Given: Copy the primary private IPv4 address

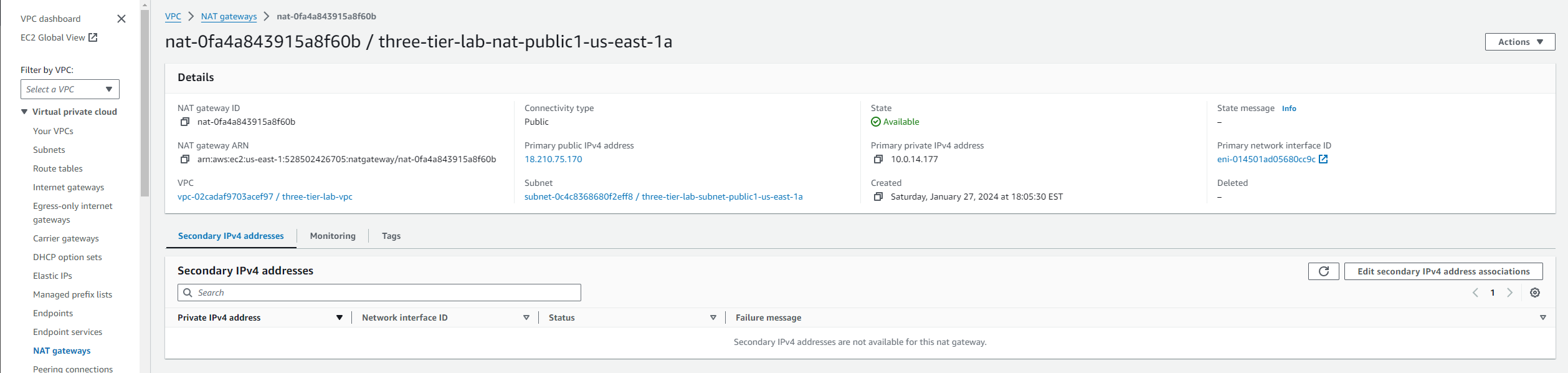Looking at the screenshot, I should pos(878,160).
